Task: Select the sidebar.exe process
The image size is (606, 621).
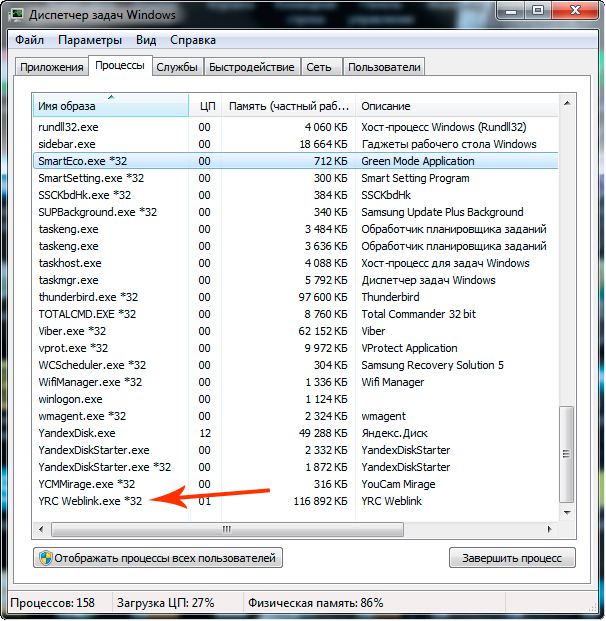Action: tap(295, 144)
